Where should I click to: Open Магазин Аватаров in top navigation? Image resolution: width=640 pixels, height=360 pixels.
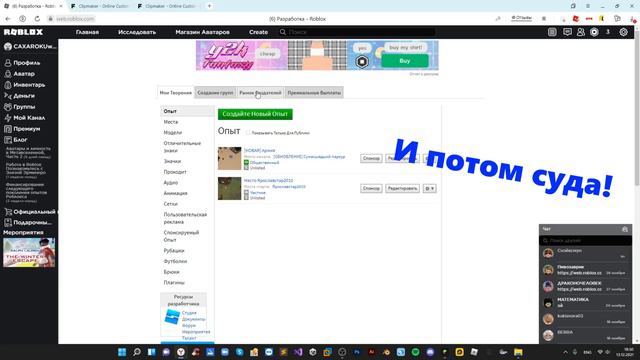[202, 32]
